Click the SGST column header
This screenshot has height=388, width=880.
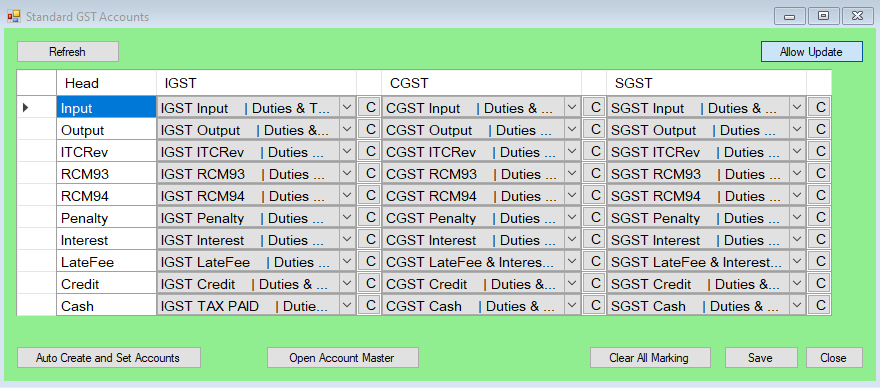tap(706, 83)
